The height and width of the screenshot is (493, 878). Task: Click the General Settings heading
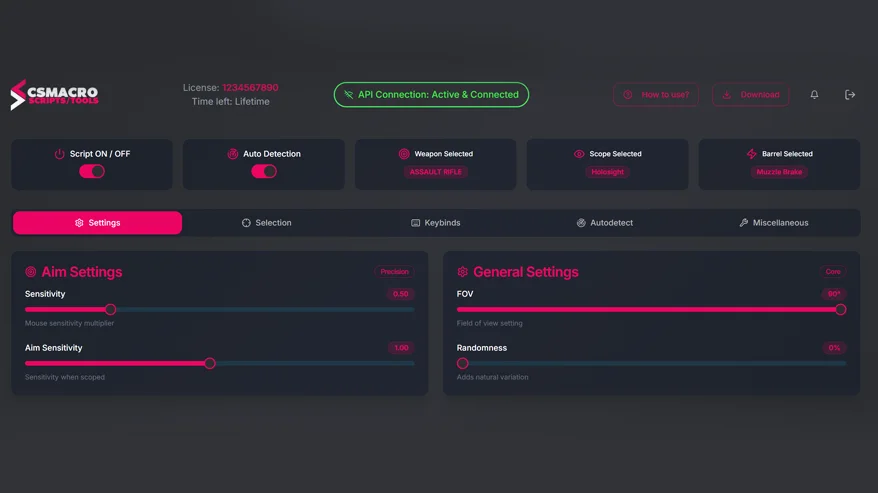(x=526, y=272)
